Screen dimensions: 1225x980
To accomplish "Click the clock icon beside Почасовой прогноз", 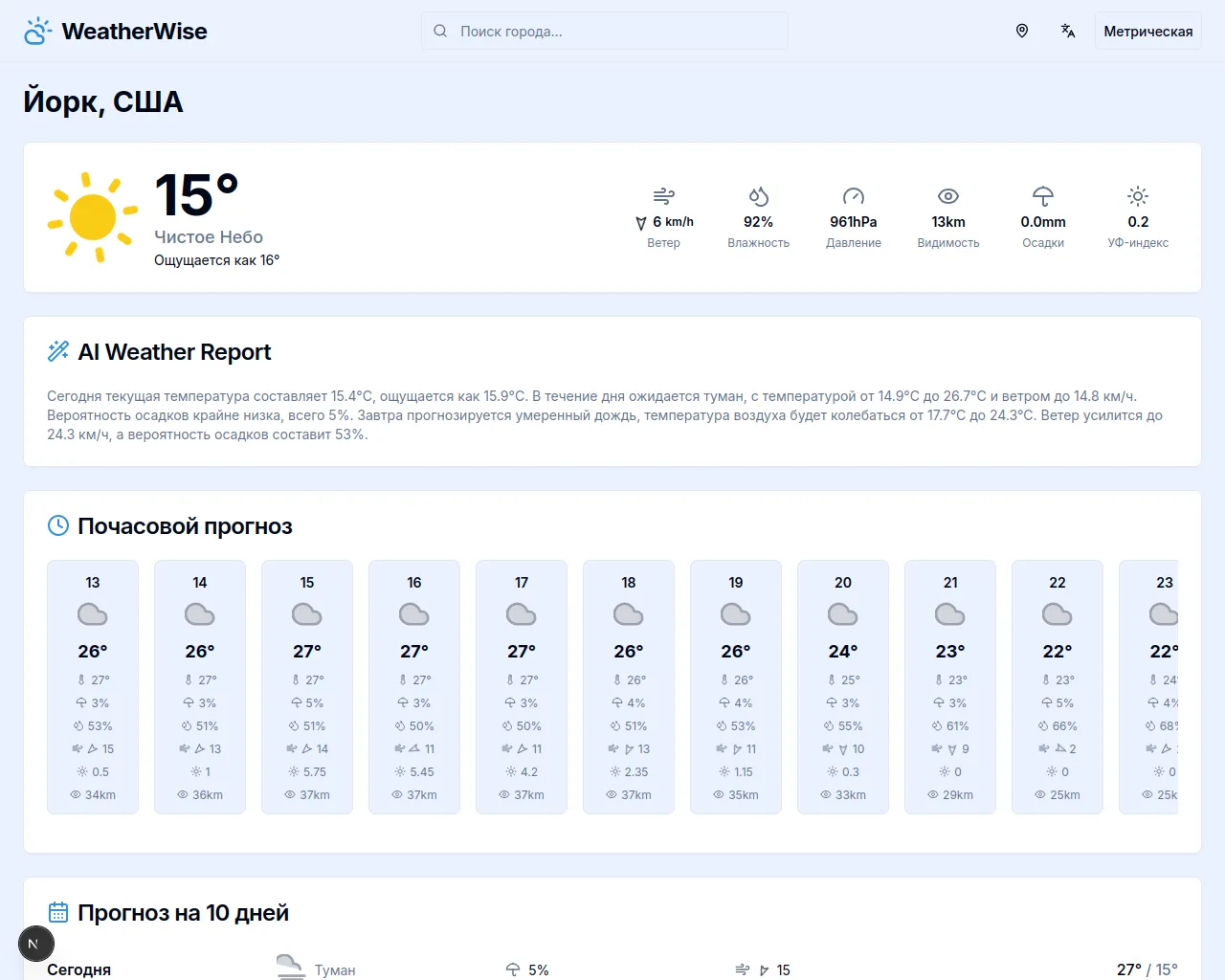I will (x=58, y=525).
